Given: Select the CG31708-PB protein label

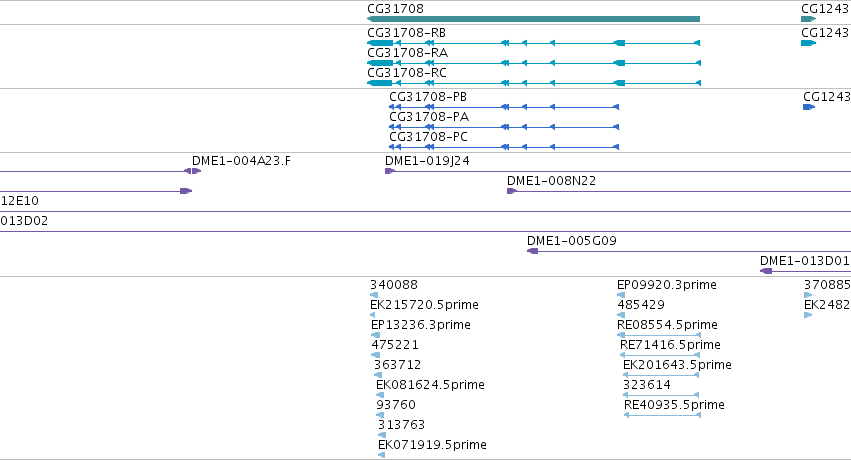Looking at the screenshot, I should click(x=428, y=97).
